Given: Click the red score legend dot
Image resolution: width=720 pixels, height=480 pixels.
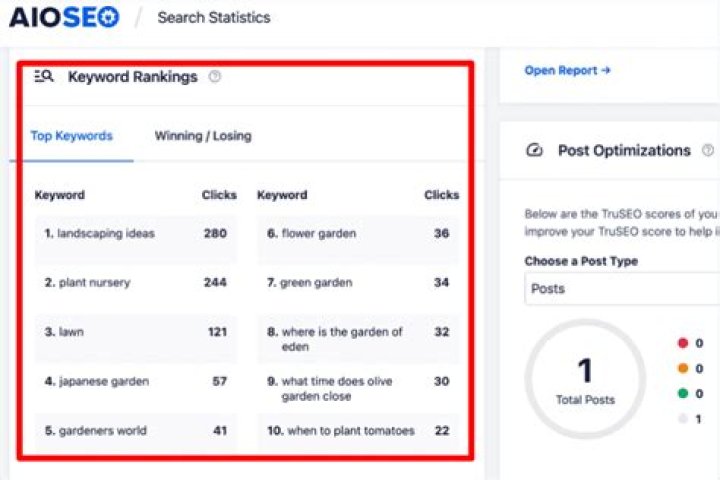Looking at the screenshot, I should [683, 343].
